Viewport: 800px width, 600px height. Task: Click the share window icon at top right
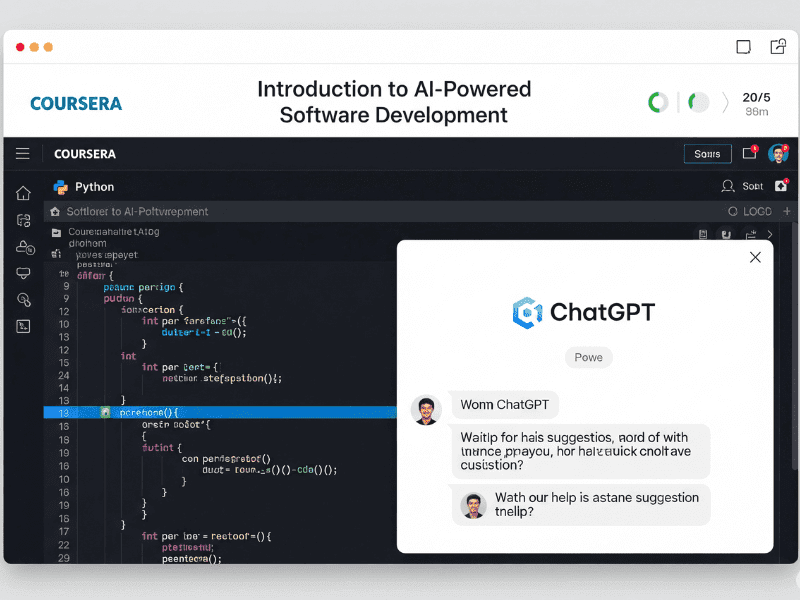point(778,46)
